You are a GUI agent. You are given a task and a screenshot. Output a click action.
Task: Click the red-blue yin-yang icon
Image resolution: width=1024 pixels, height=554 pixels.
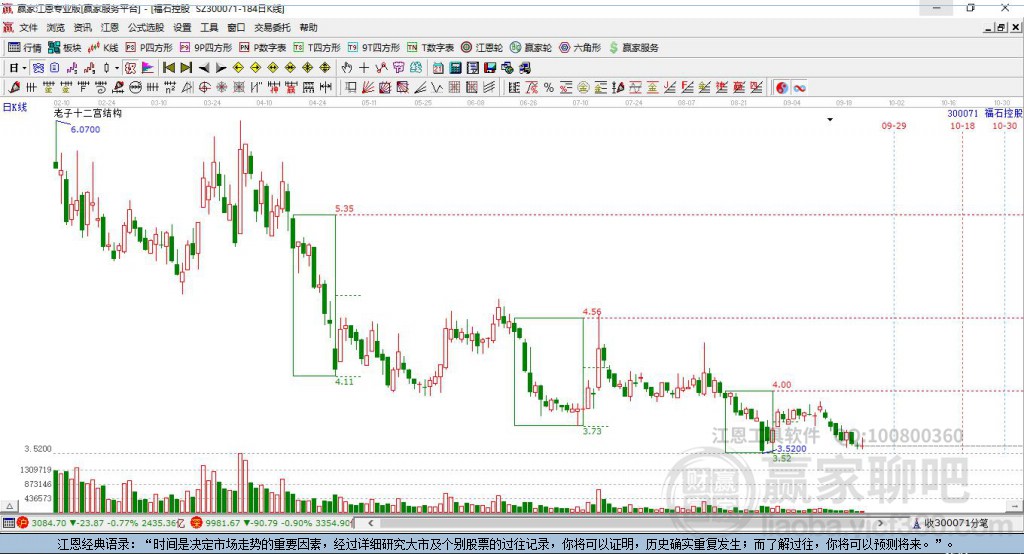782,88
